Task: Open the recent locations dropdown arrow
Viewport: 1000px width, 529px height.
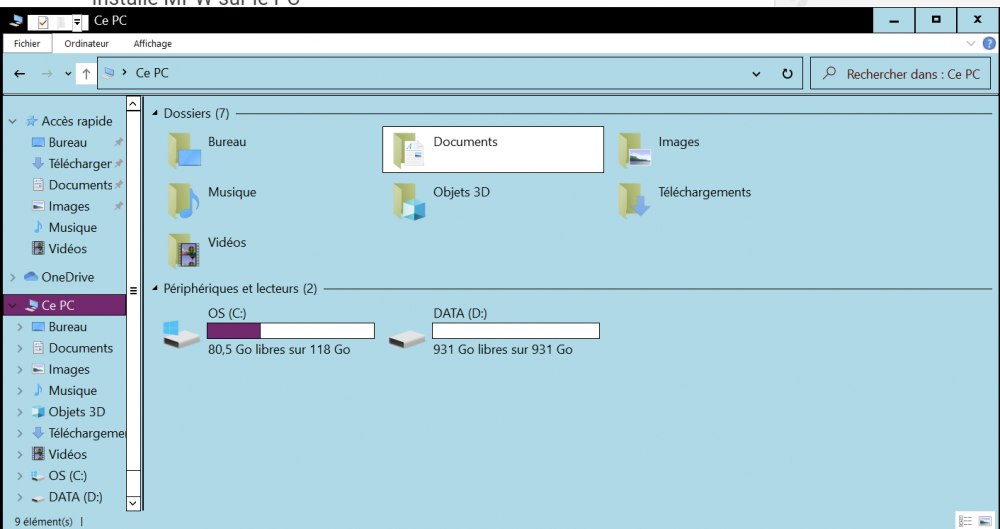Action: [68, 74]
